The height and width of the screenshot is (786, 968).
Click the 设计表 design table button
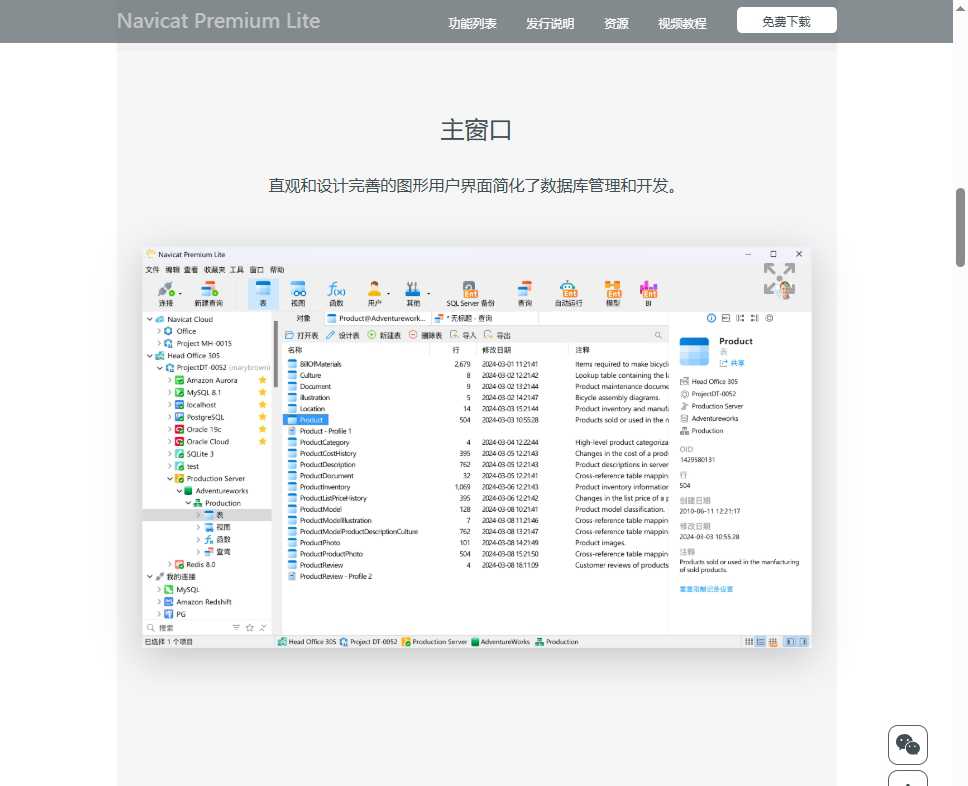pos(343,335)
